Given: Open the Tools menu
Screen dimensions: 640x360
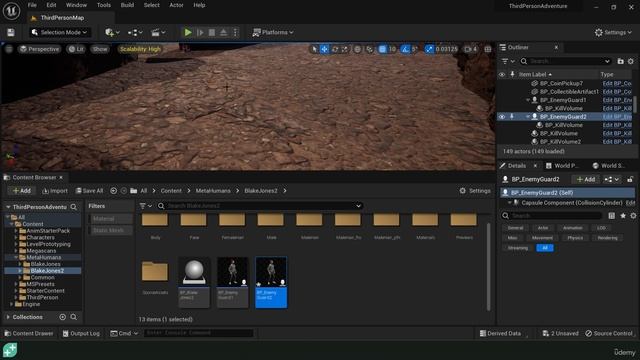Looking at the screenshot, I should (104, 5).
